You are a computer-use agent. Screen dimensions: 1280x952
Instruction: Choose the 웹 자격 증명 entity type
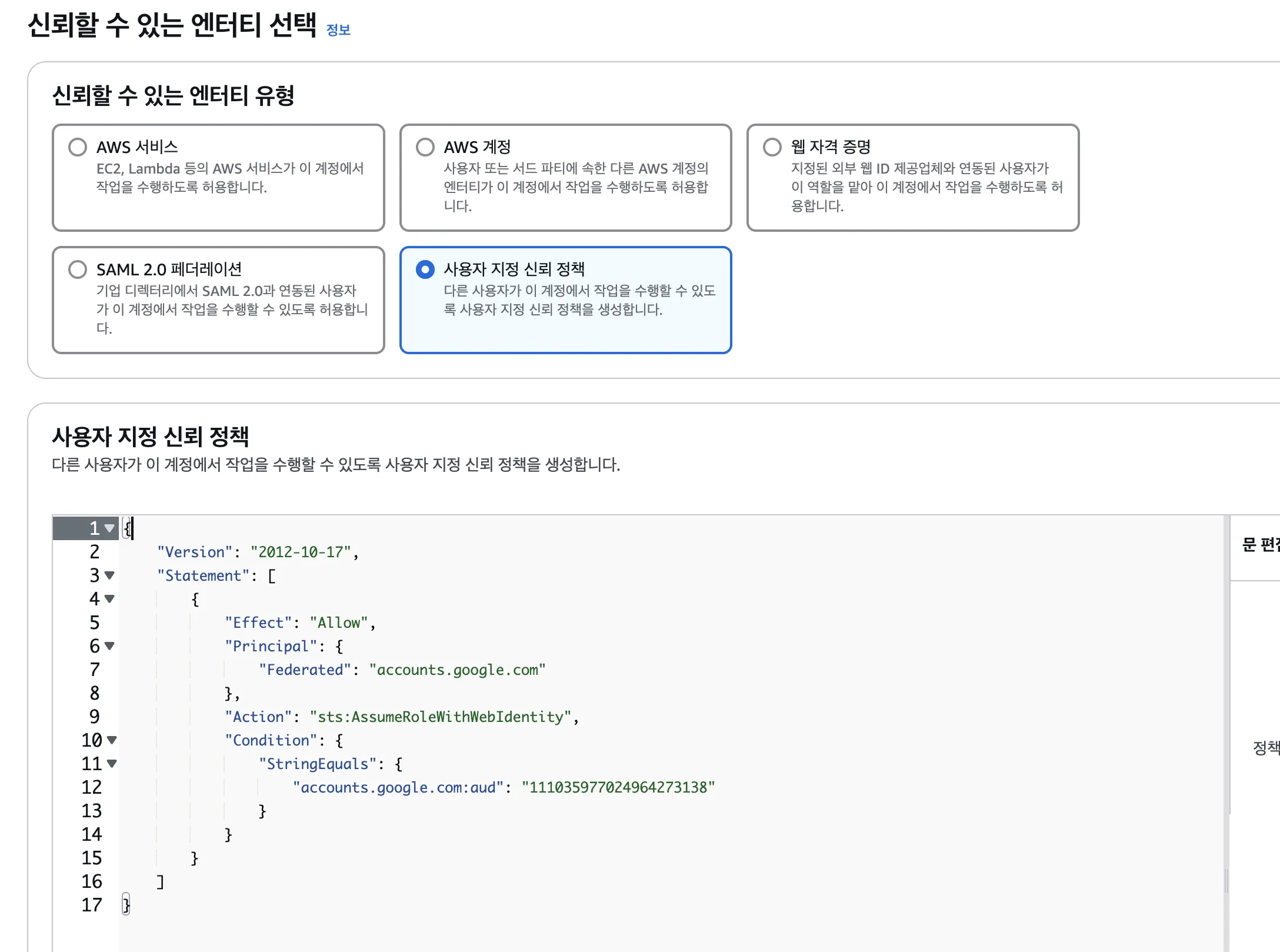[772, 147]
